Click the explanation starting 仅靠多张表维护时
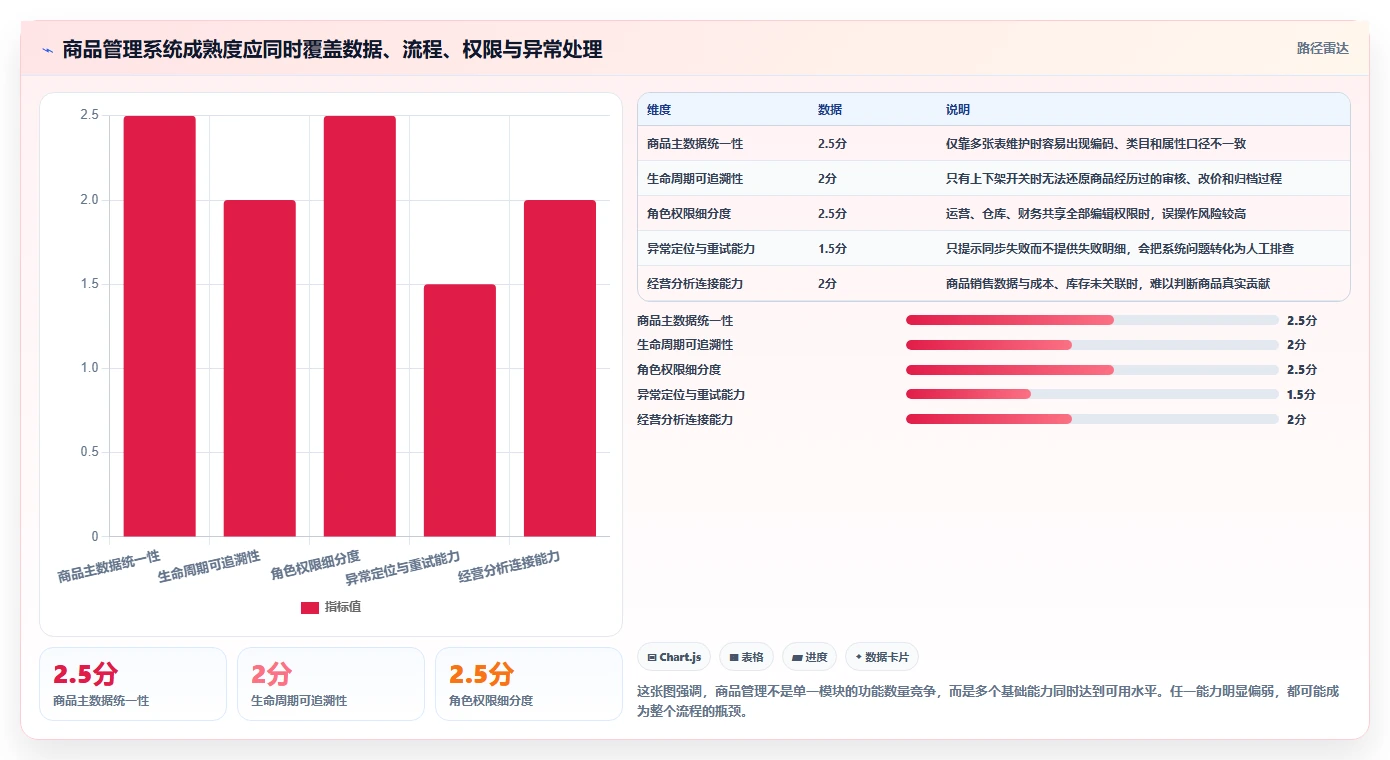The image size is (1390, 760). point(1096,144)
